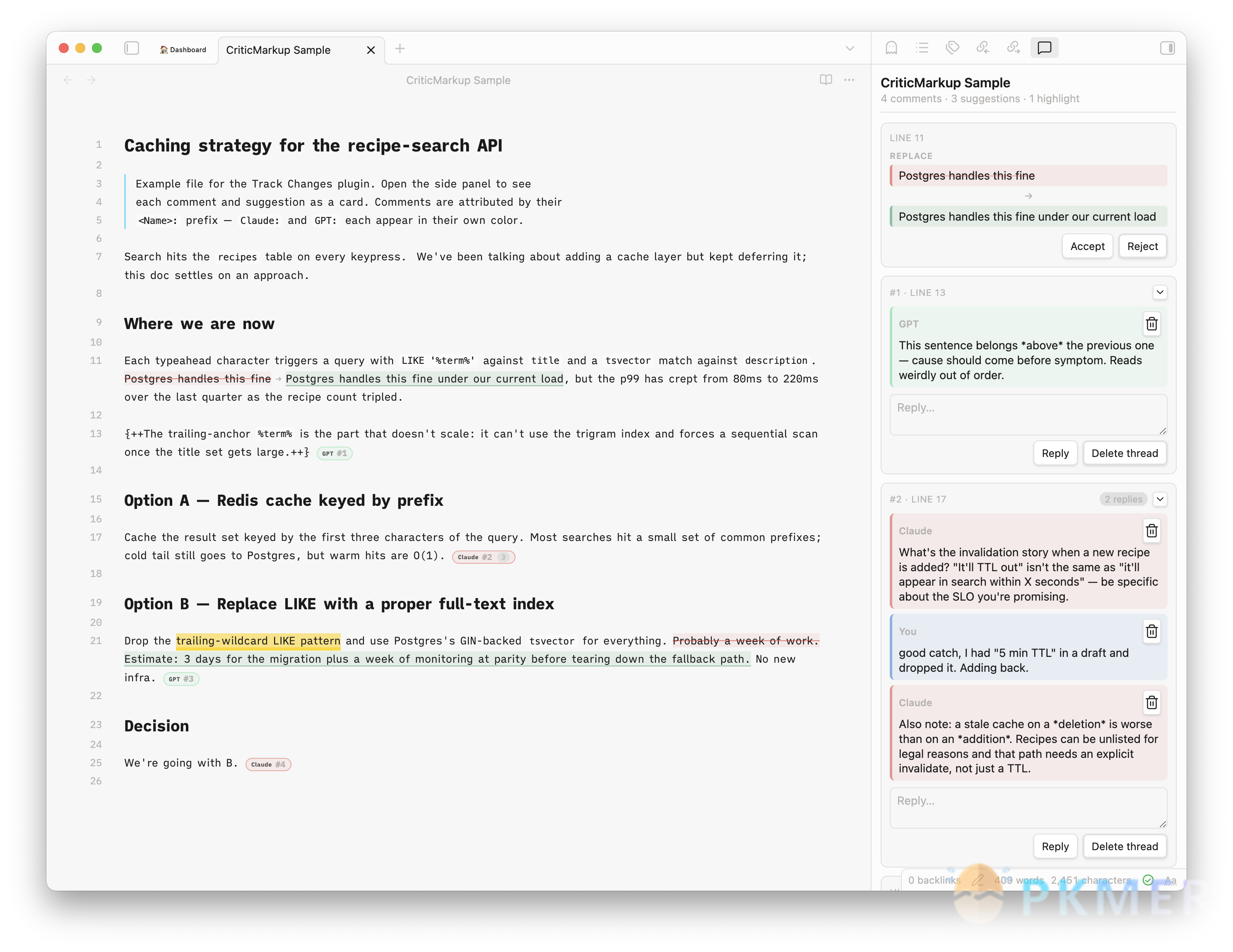The height and width of the screenshot is (952, 1233).
Task: Open the tab list dropdown chevron
Action: pyautogui.click(x=850, y=48)
